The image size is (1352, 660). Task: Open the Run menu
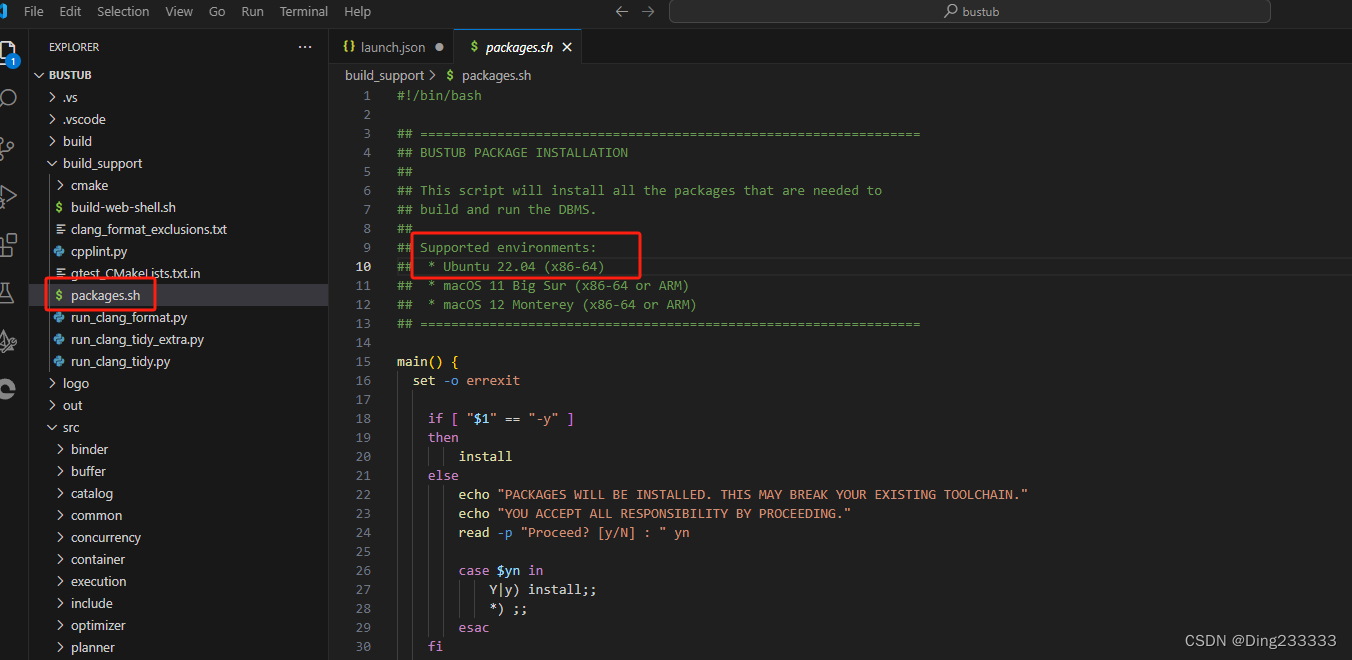point(253,12)
